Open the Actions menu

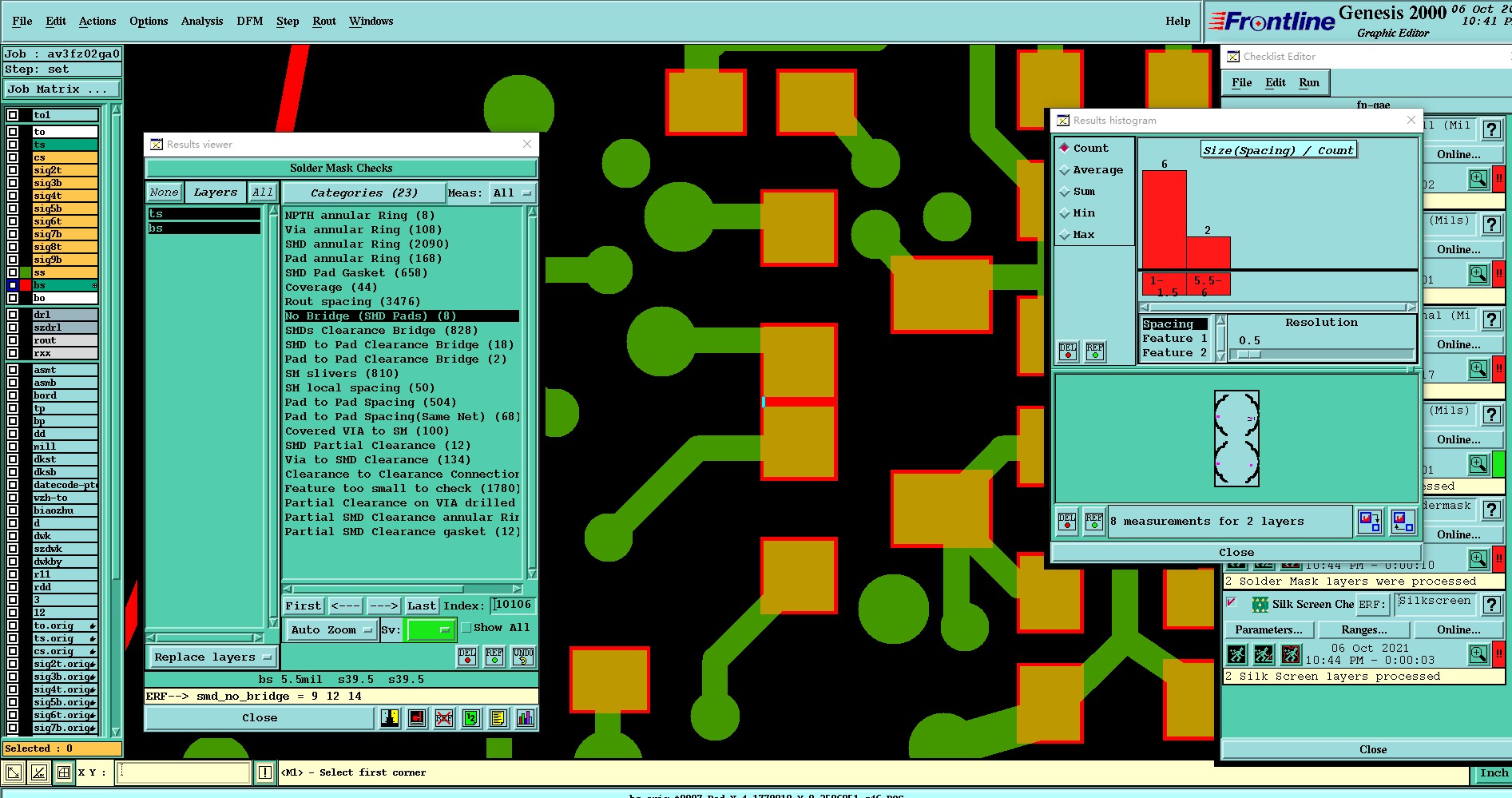97,21
